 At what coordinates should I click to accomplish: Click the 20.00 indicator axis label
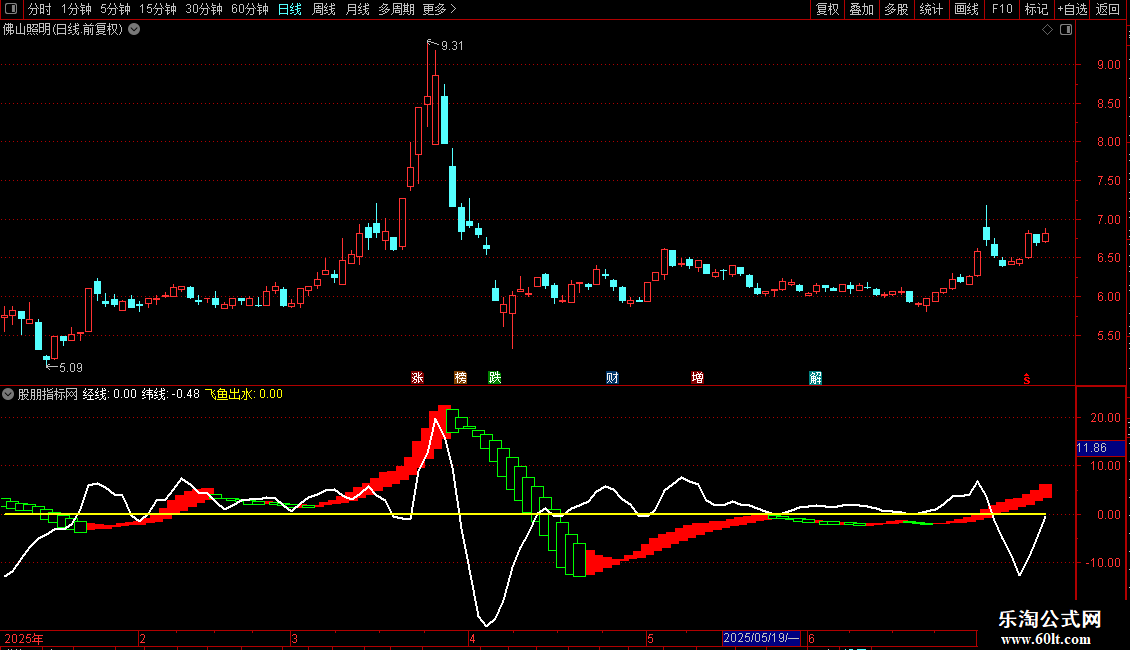tap(1105, 418)
